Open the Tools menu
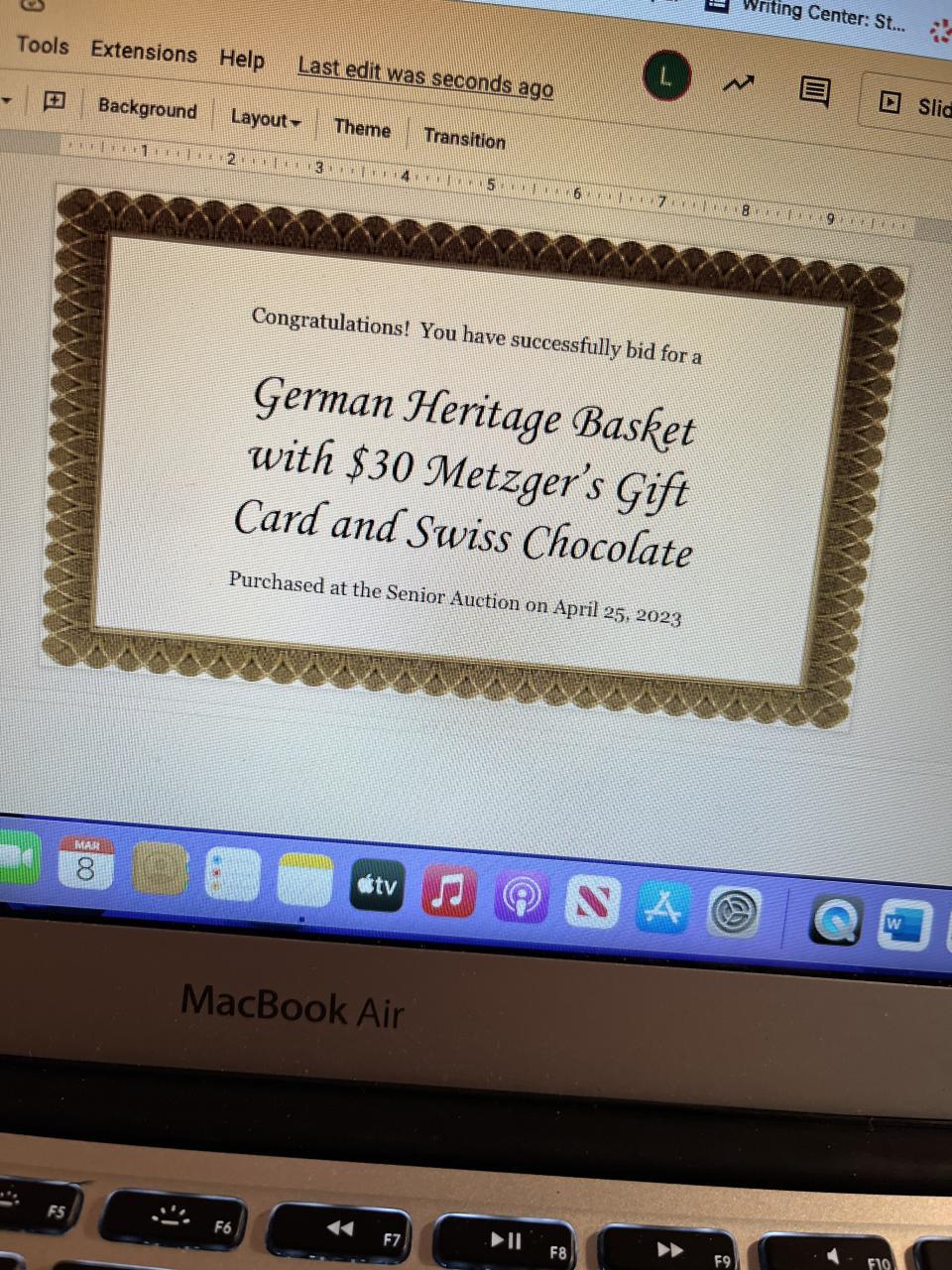 click(x=43, y=46)
